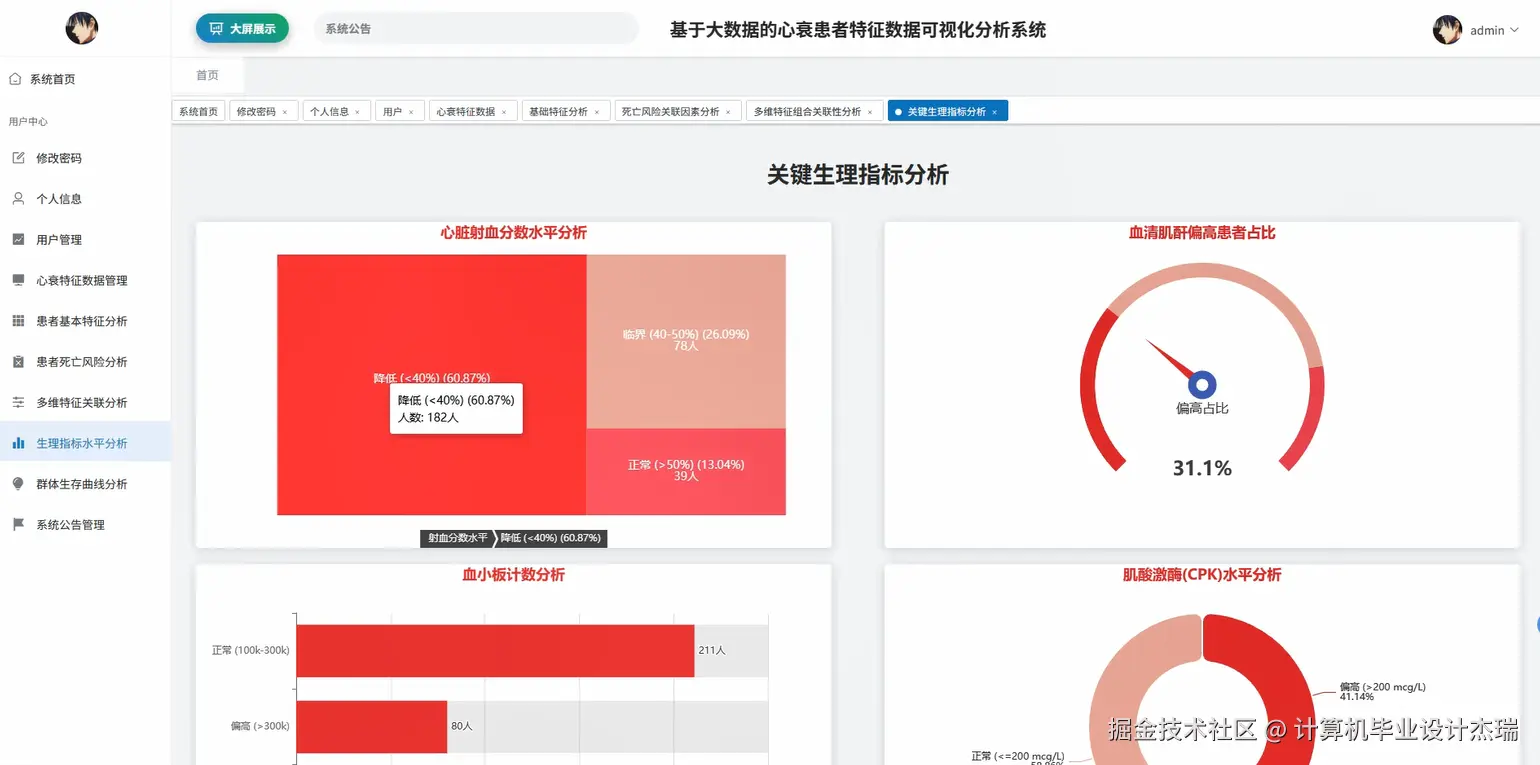Open the admin user dropdown

coord(1494,31)
